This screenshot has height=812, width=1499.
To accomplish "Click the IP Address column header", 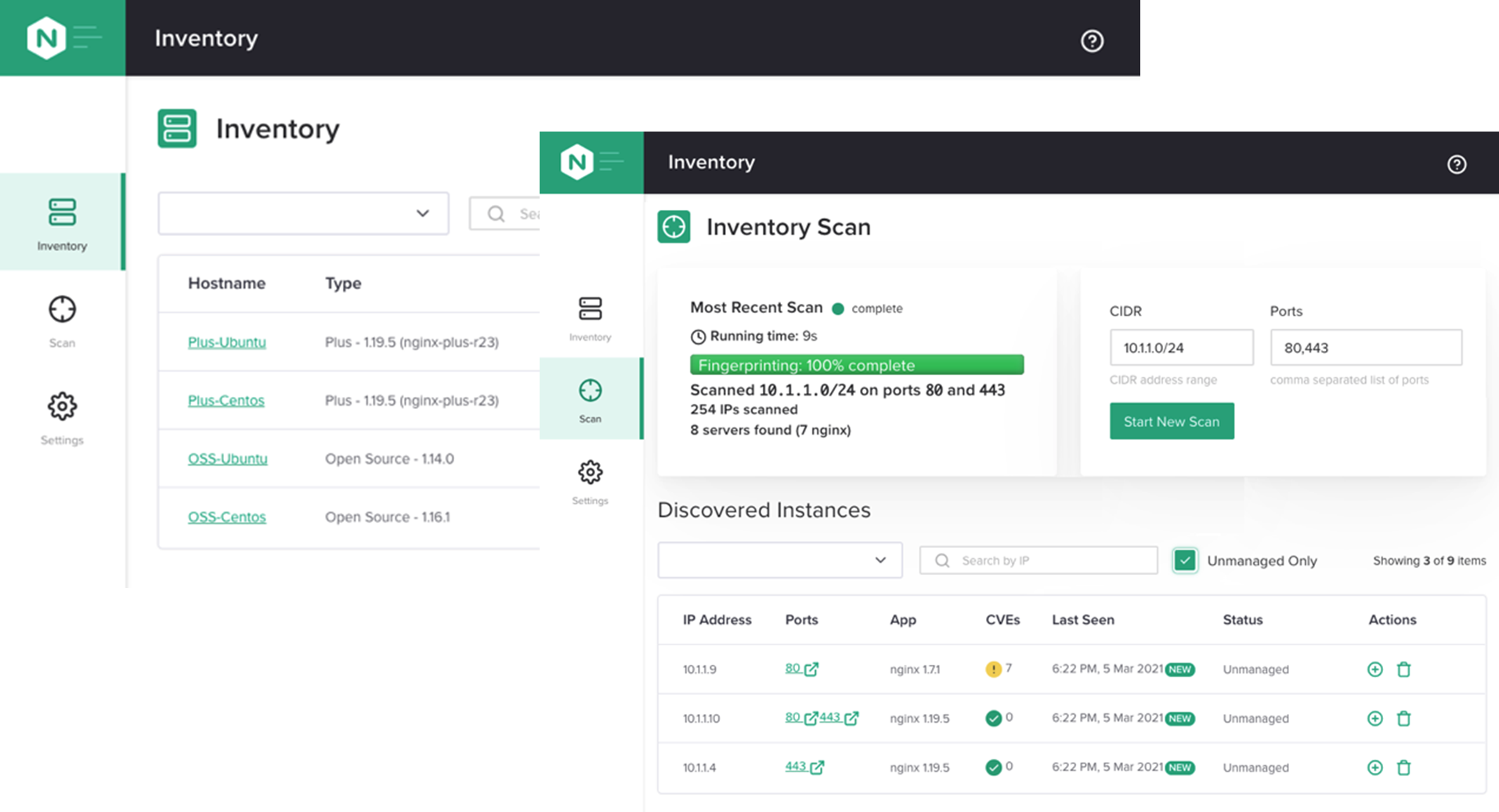I will point(717,619).
